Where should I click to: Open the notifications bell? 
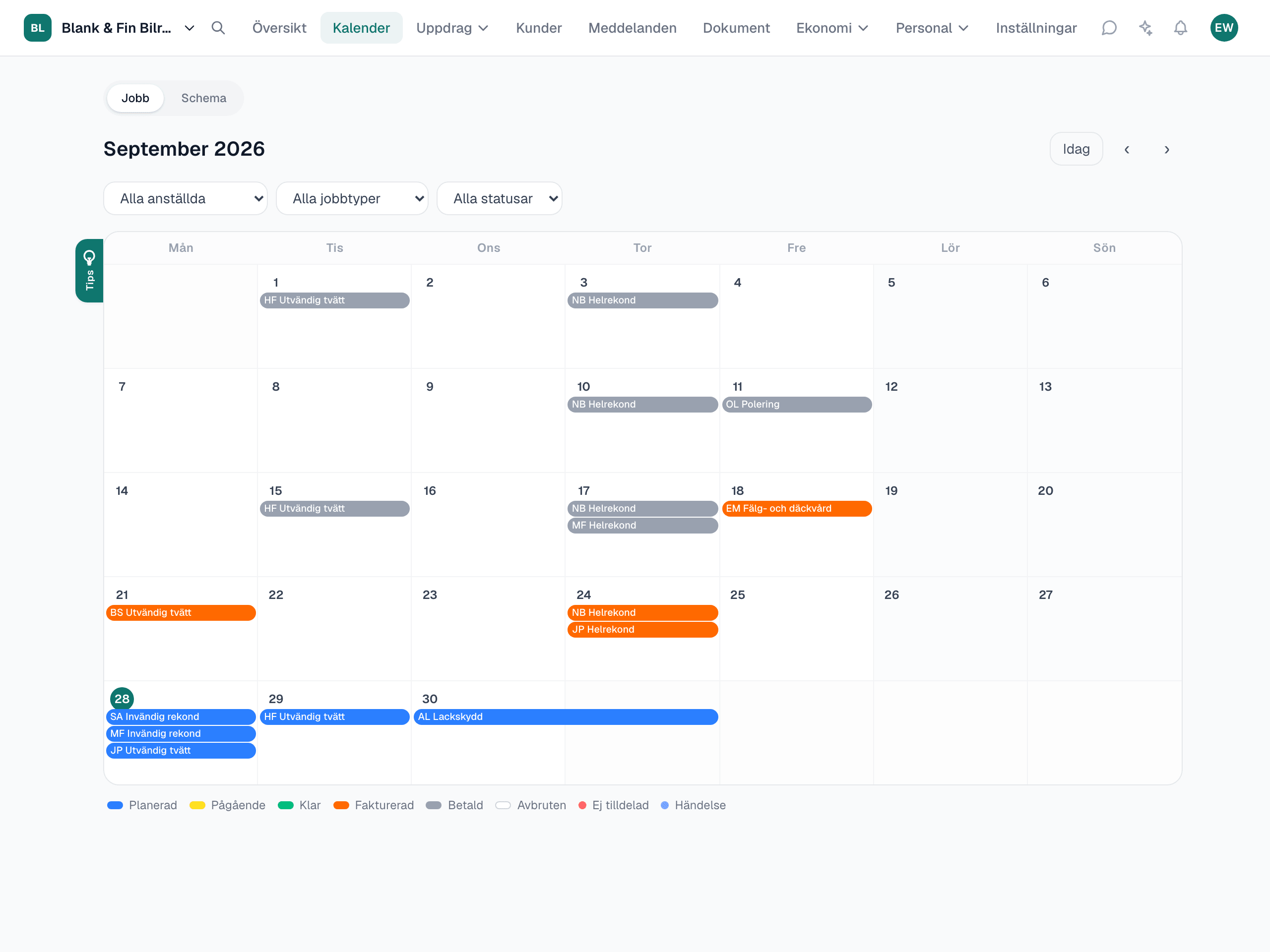coord(1180,28)
